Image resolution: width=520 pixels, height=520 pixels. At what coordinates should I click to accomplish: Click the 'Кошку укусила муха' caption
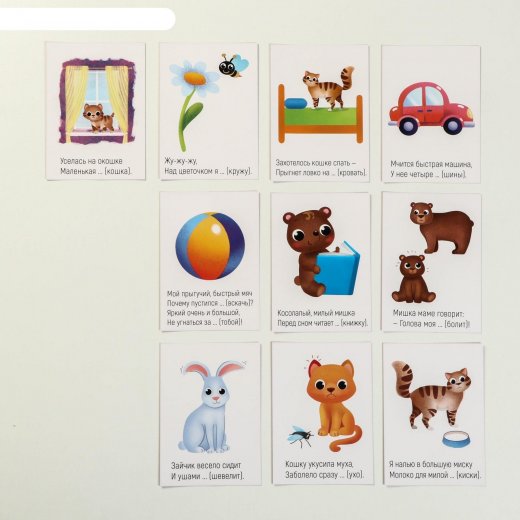319,464
